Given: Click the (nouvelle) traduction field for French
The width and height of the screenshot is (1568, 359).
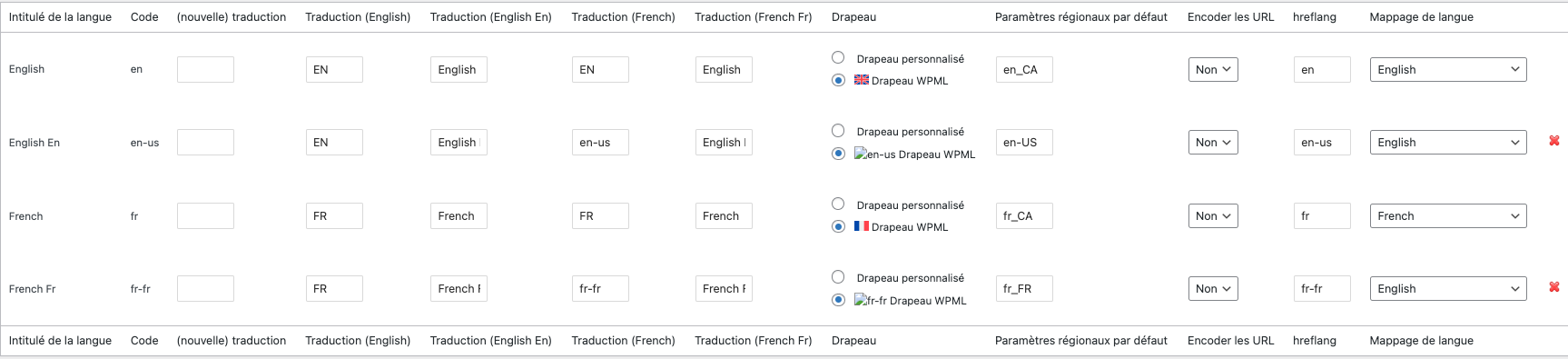Looking at the screenshot, I should pos(205,215).
